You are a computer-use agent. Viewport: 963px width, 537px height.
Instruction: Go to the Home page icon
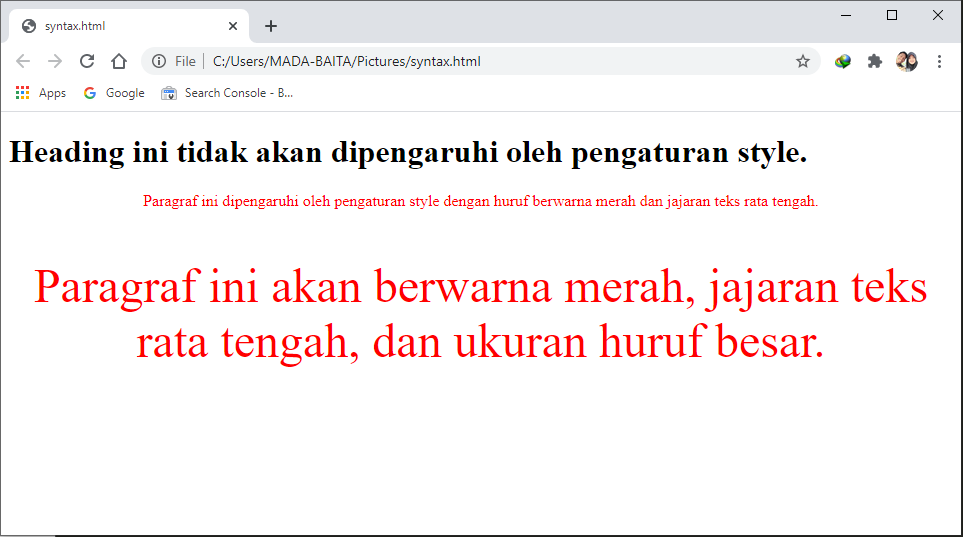coord(119,61)
